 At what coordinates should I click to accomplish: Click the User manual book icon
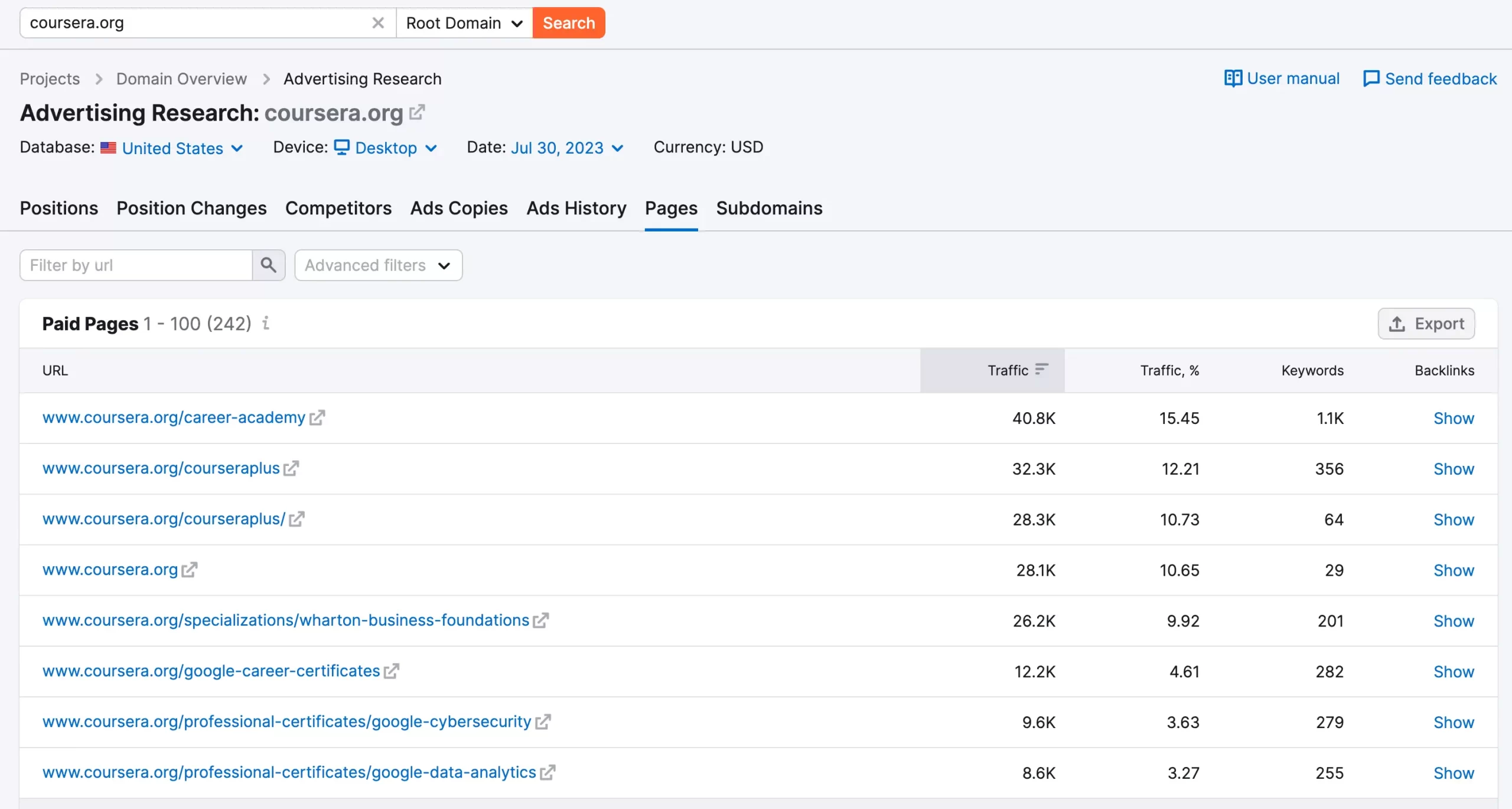coord(1233,79)
